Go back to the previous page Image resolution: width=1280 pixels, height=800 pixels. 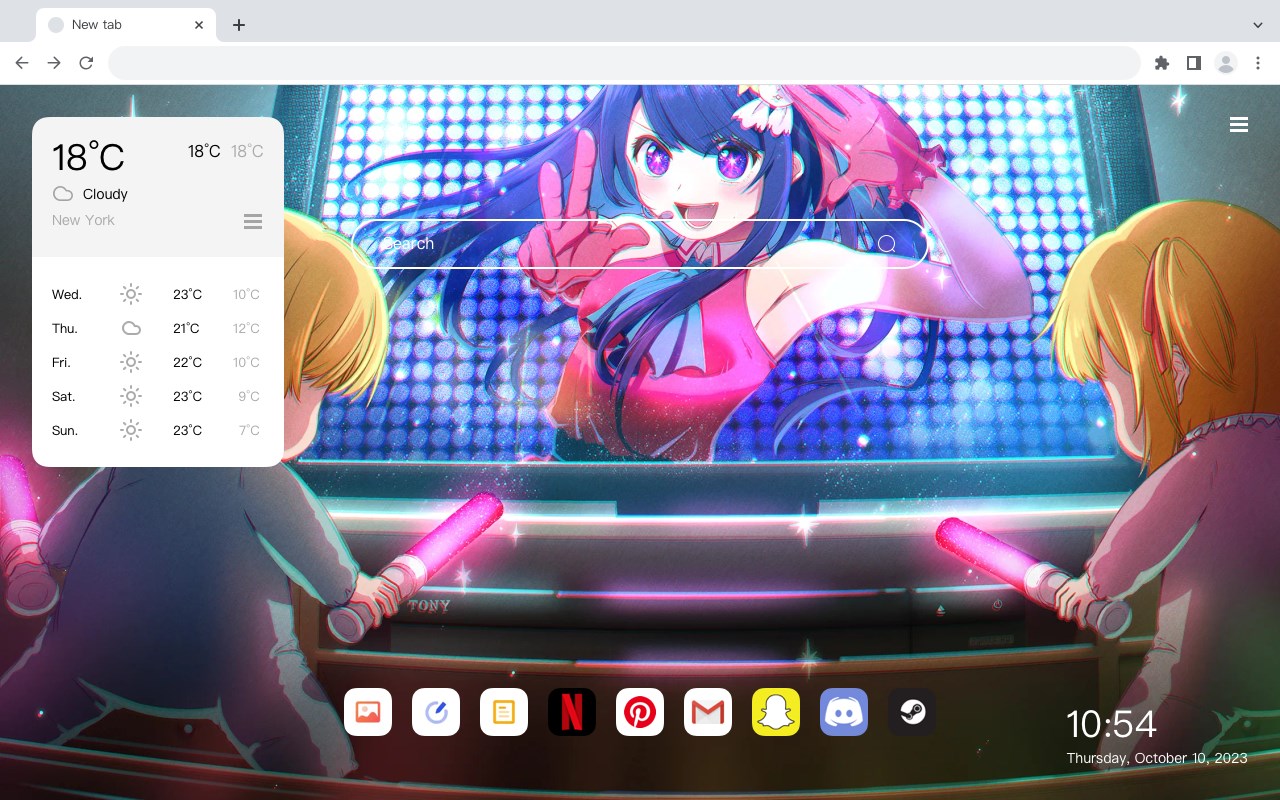click(x=22, y=63)
